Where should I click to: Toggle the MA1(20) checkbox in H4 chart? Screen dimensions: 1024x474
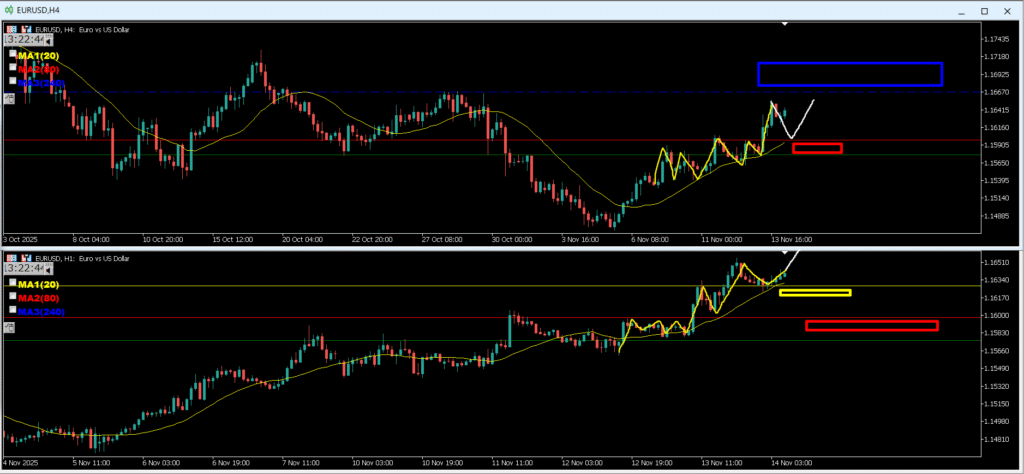(12, 54)
